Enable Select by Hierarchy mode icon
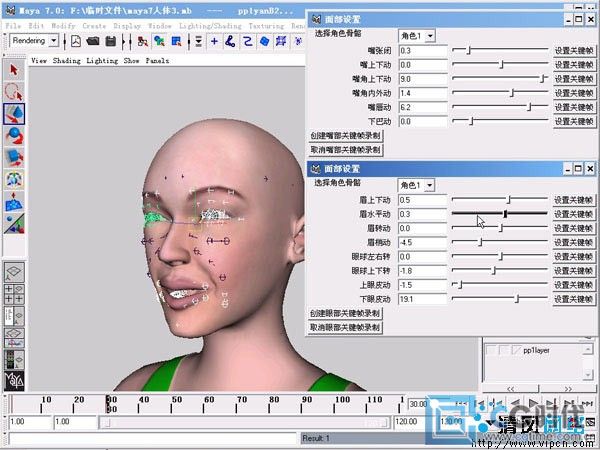Screen dimensions: 600x450 click(x=143, y=41)
